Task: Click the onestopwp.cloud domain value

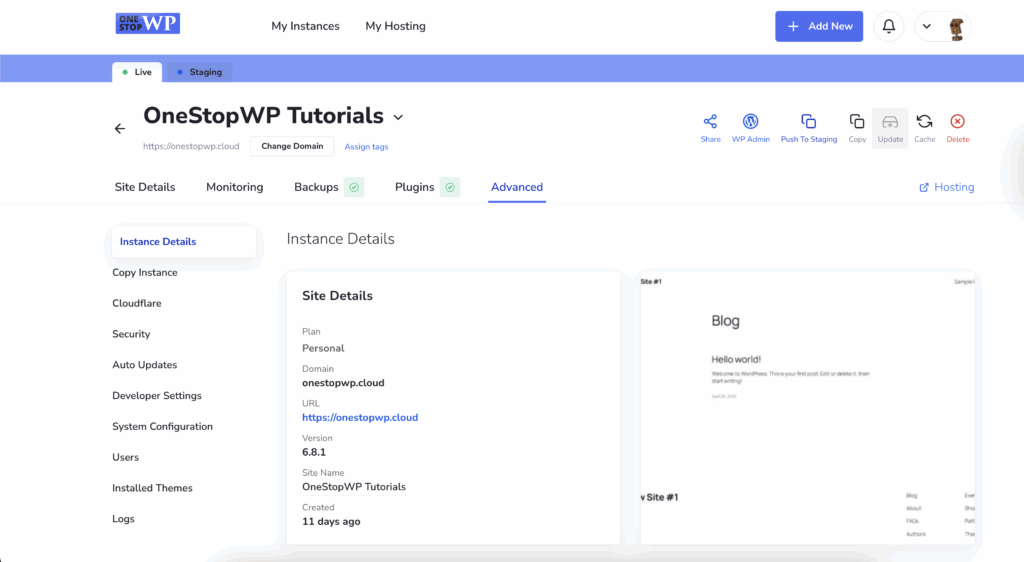Action: (x=343, y=383)
